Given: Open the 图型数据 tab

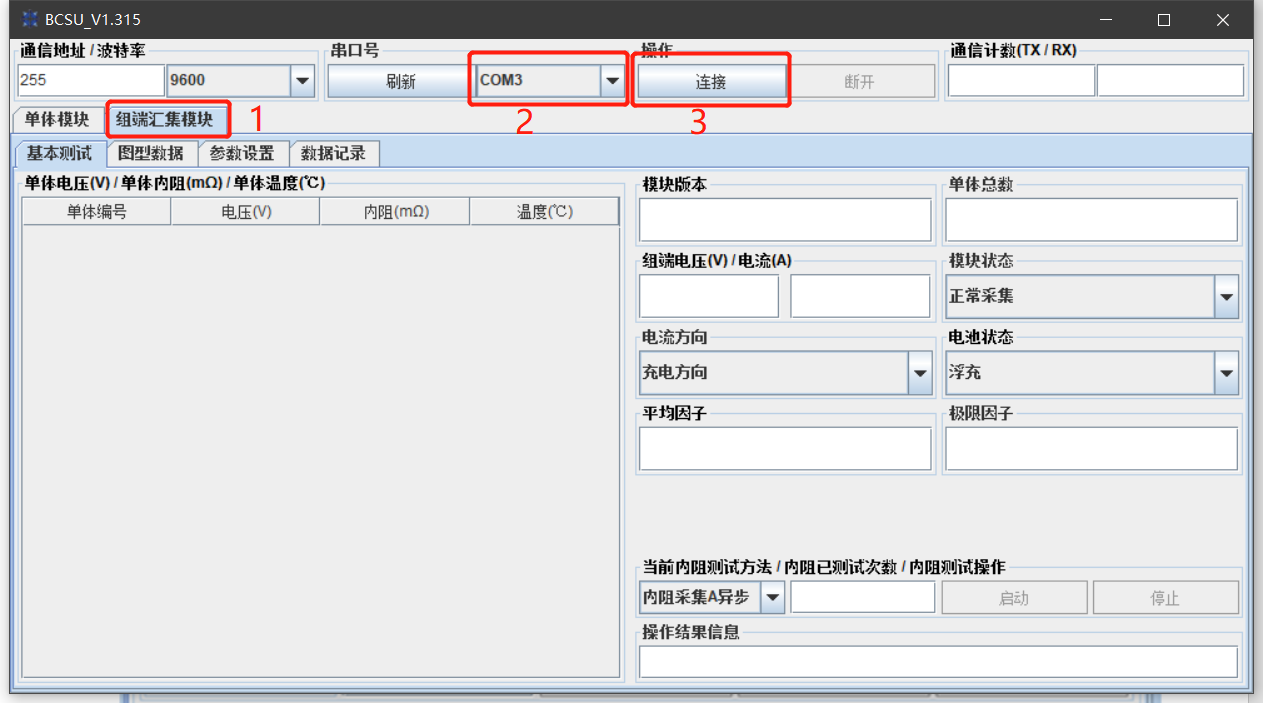Looking at the screenshot, I should [151, 153].
